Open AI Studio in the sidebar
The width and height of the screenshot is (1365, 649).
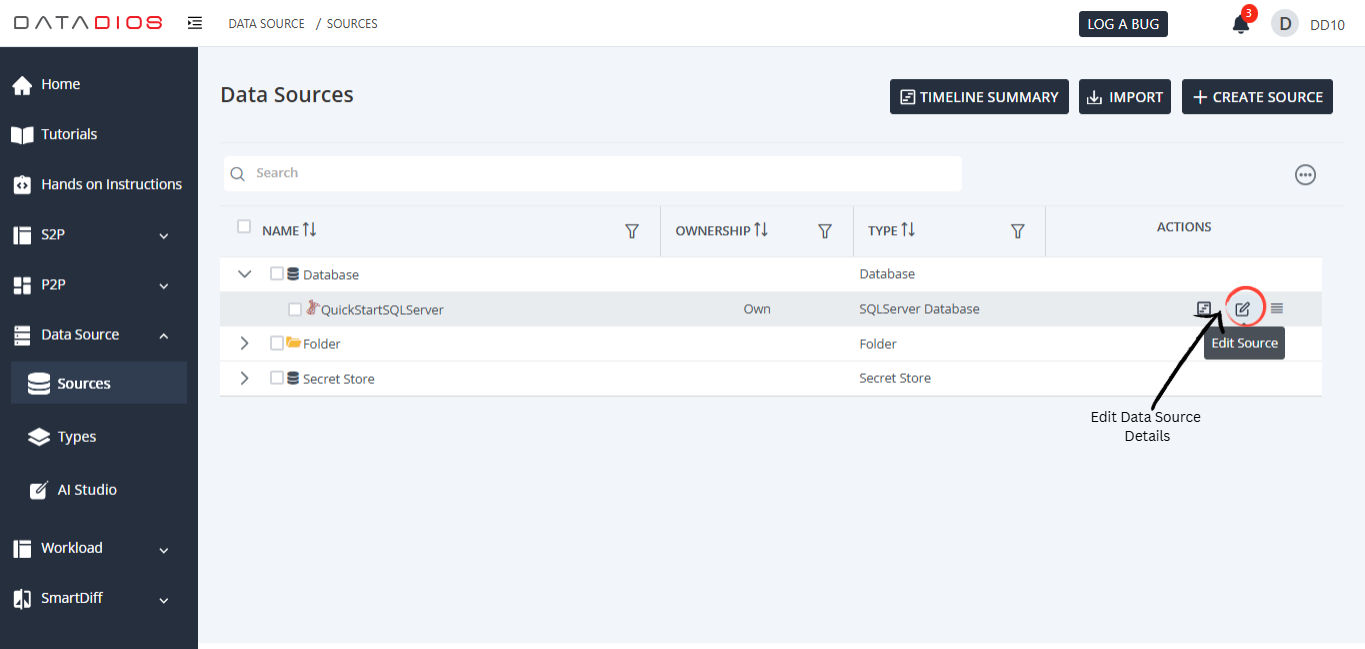tap(86, 490)
